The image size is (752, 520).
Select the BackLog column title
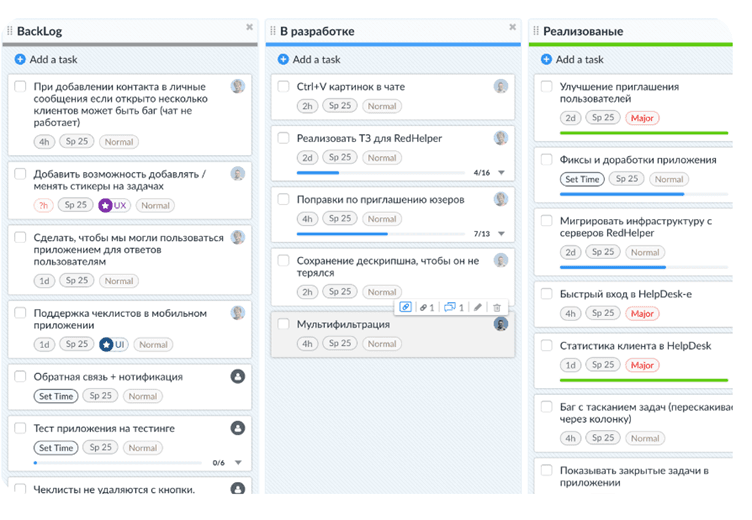(39, 32)
